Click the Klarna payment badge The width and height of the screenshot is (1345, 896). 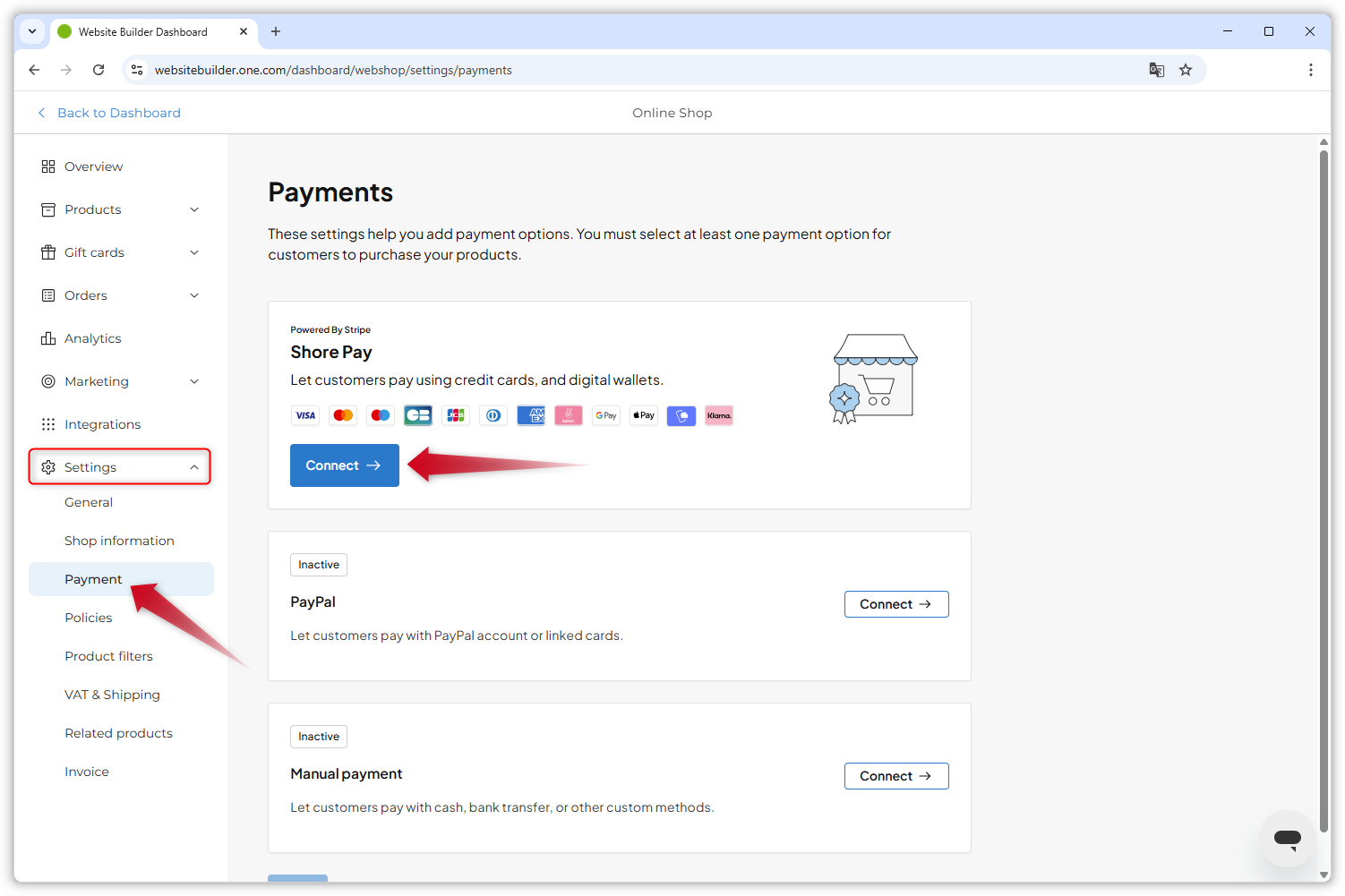pos(718,414)
